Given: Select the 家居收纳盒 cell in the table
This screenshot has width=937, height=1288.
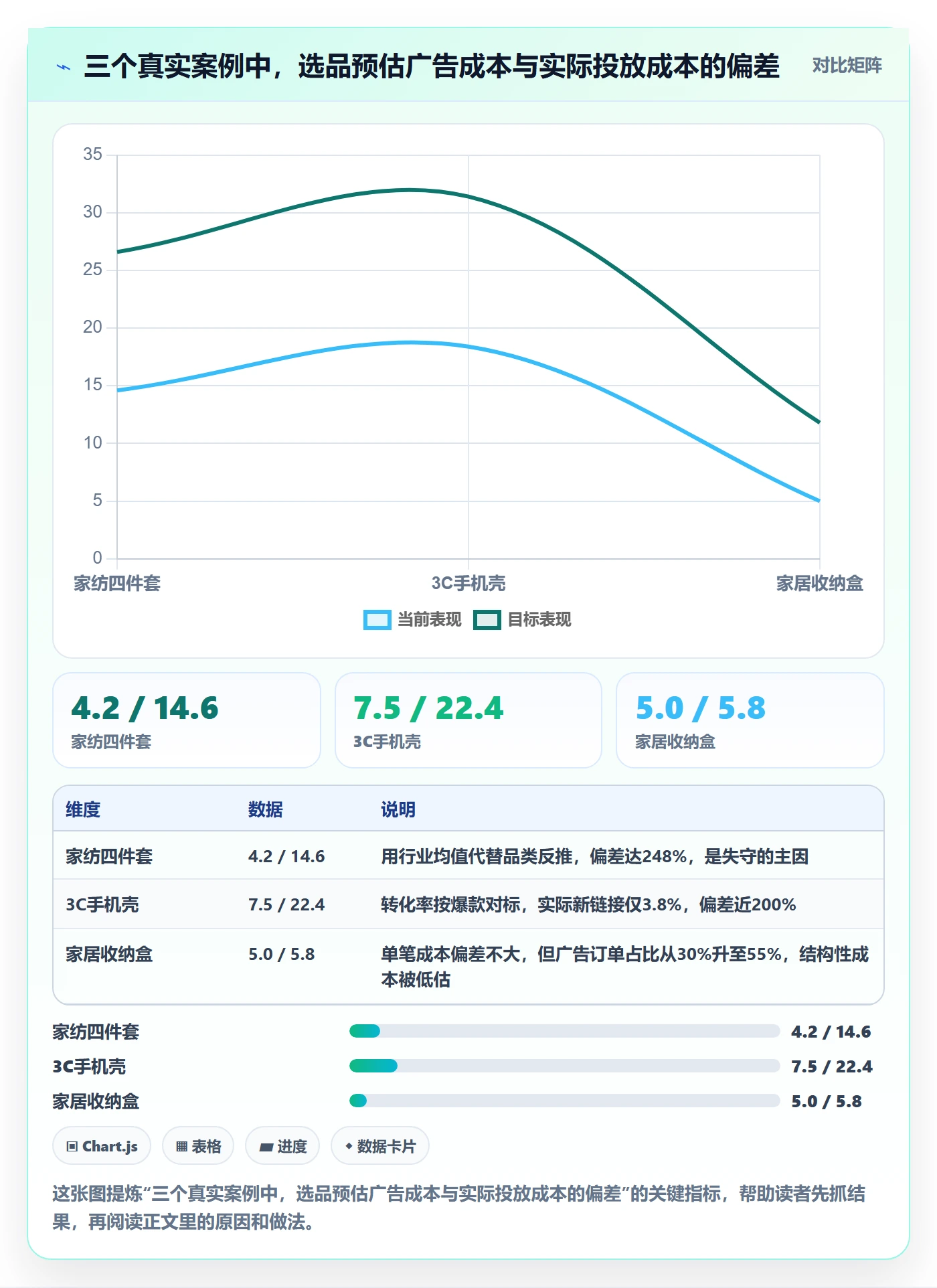Looking at the screenshot, I should pyautogui.click(x=109, y=954).
